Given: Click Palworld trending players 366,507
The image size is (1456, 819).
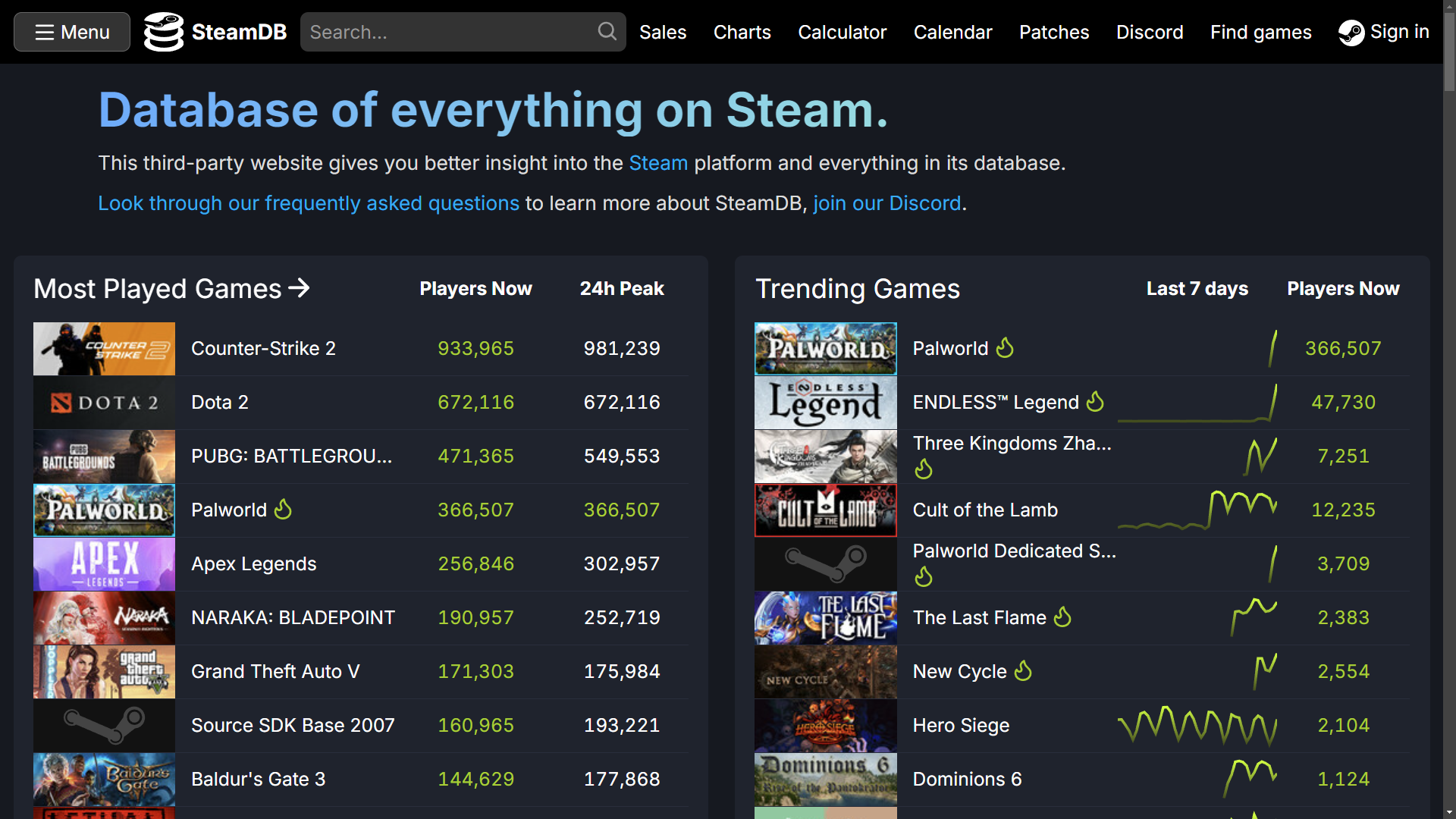Looking at the screenshot, I should [x=1343, y=349].
